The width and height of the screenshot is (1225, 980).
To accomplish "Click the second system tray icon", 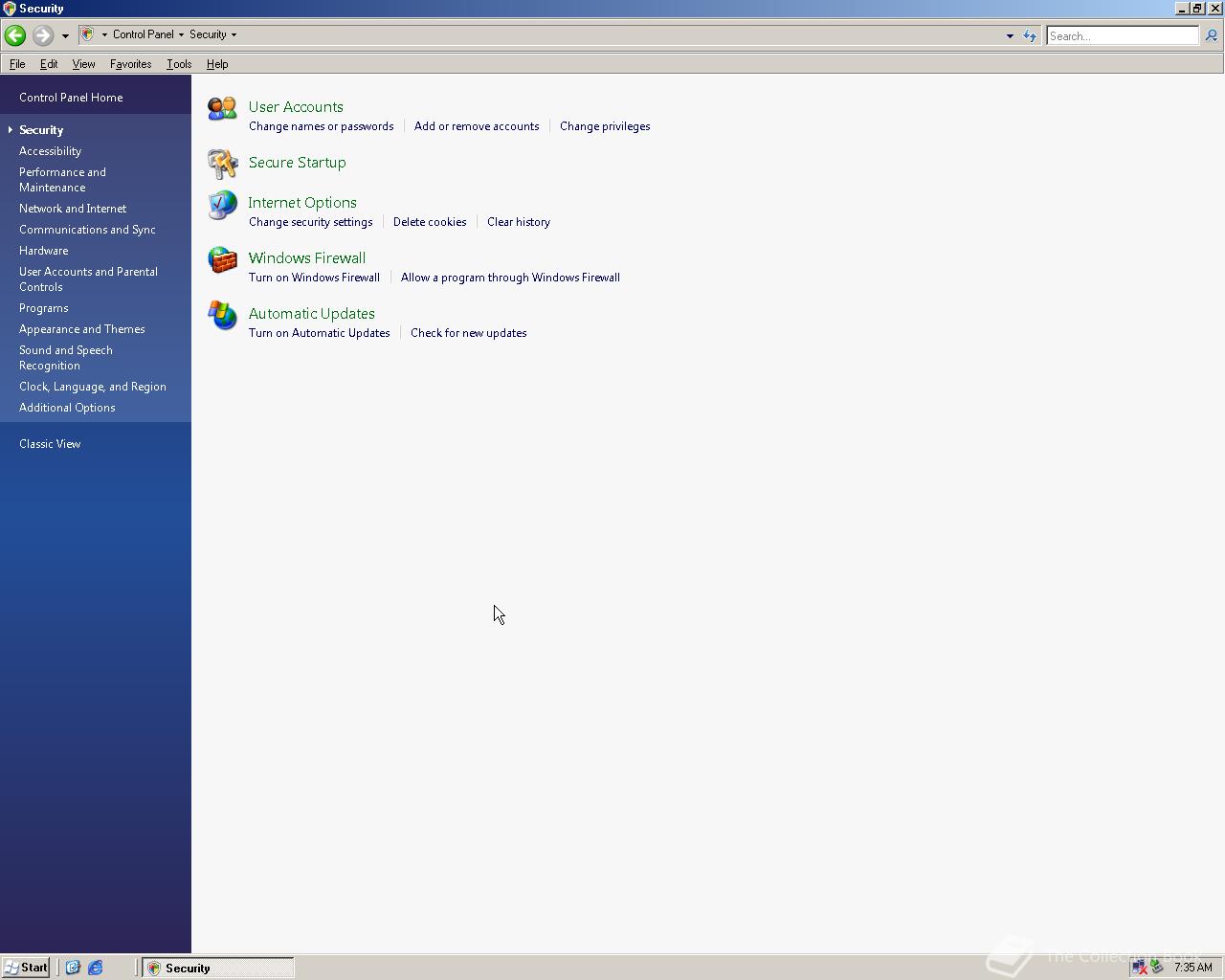I will 1156,968.
